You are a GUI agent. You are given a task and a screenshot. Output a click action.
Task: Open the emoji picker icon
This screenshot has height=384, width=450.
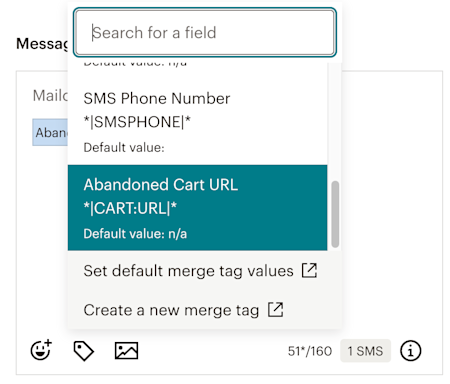pyautogui.click(x=41, y=350)
